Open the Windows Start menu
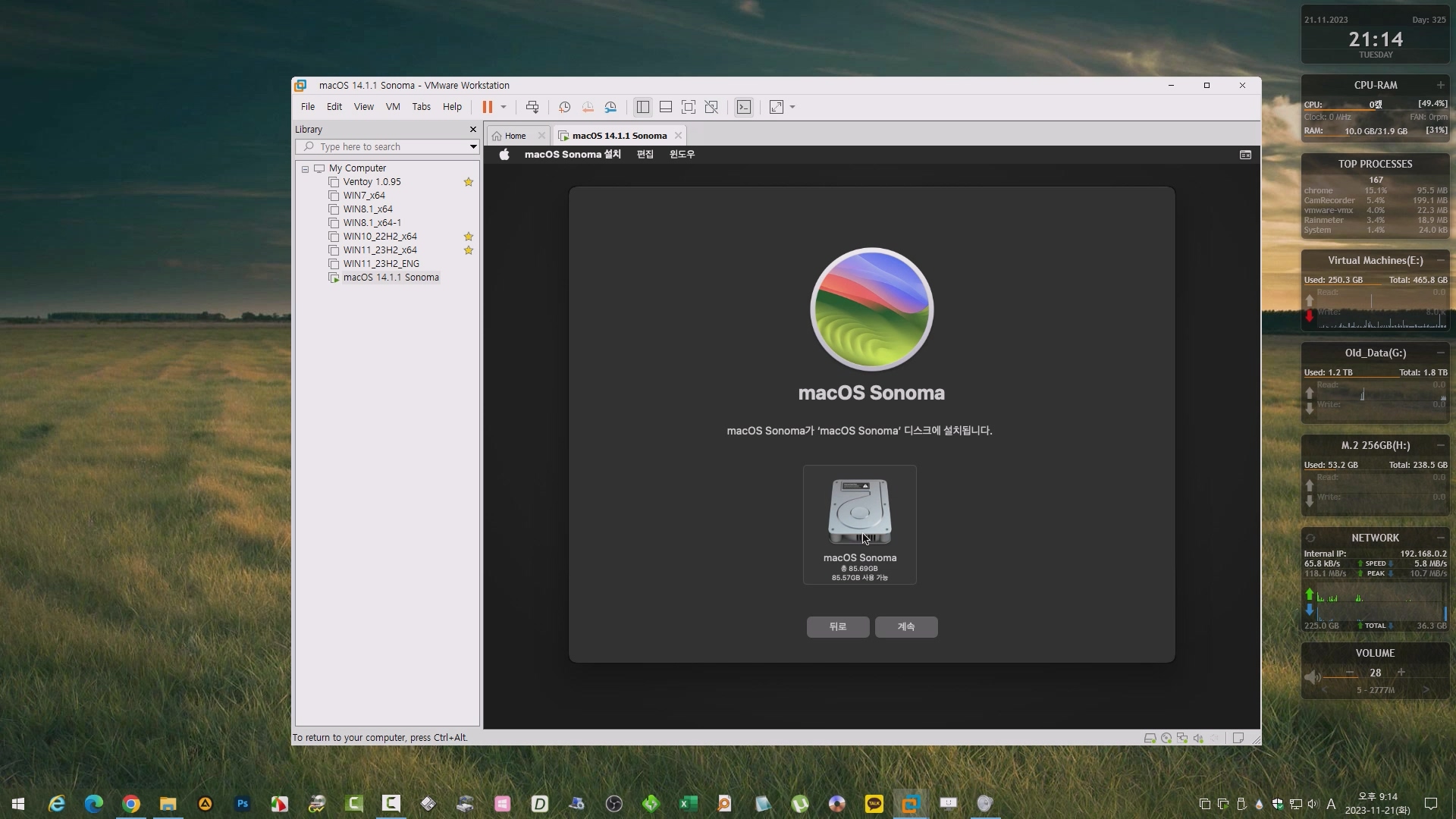Viewport: 1456px width, 819px height. pyautogui.click(x=18, y=804)
